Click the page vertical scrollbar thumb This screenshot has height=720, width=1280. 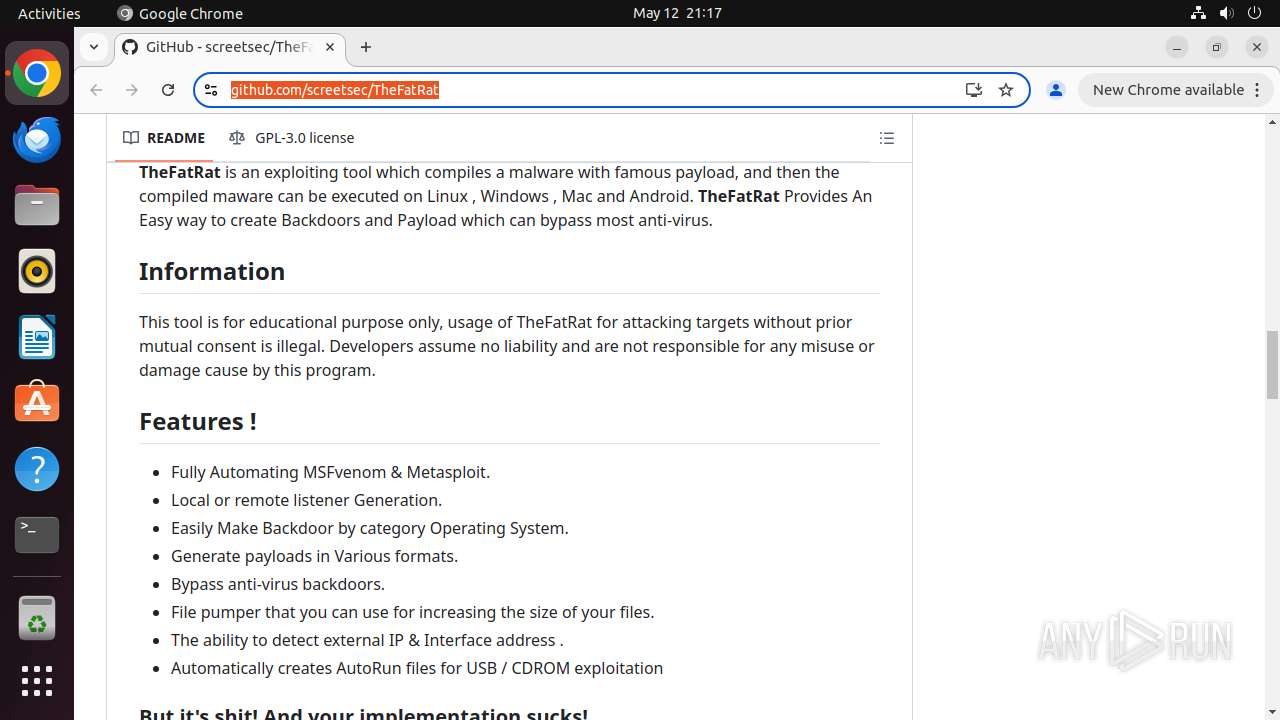[1272, 365]
